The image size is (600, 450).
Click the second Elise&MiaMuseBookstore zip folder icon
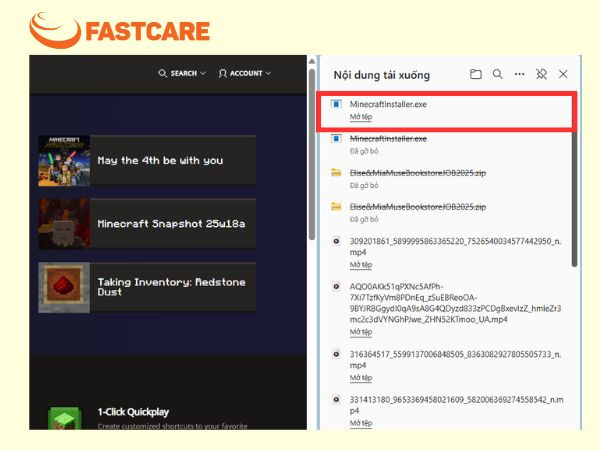(x=336, y=207)
